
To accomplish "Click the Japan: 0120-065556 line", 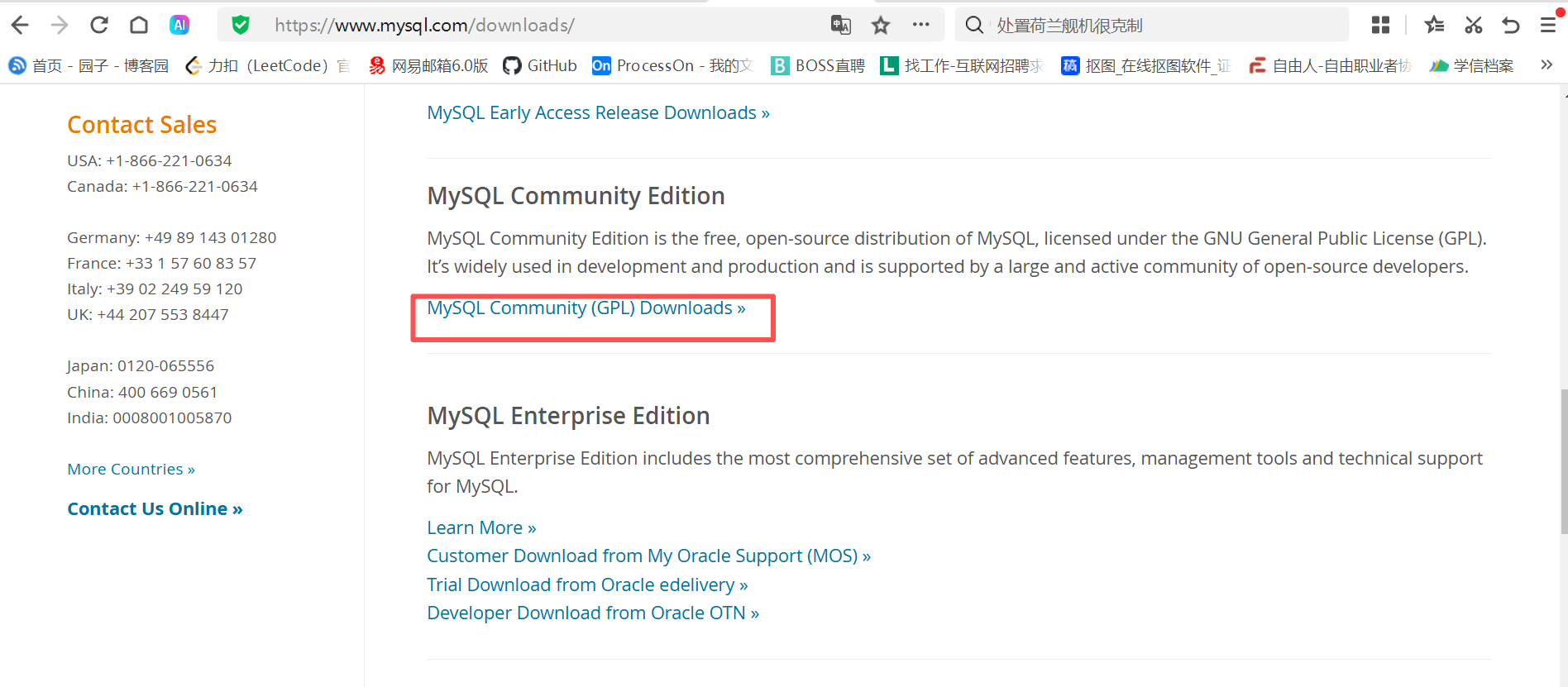I will (141, 365).
